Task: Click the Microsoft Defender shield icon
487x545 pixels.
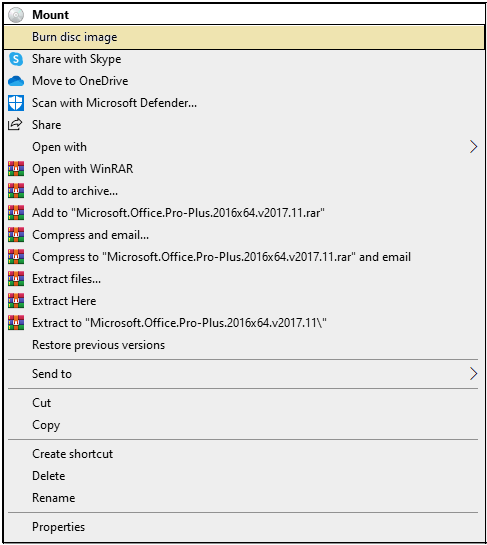Action: tap(16, 103)
